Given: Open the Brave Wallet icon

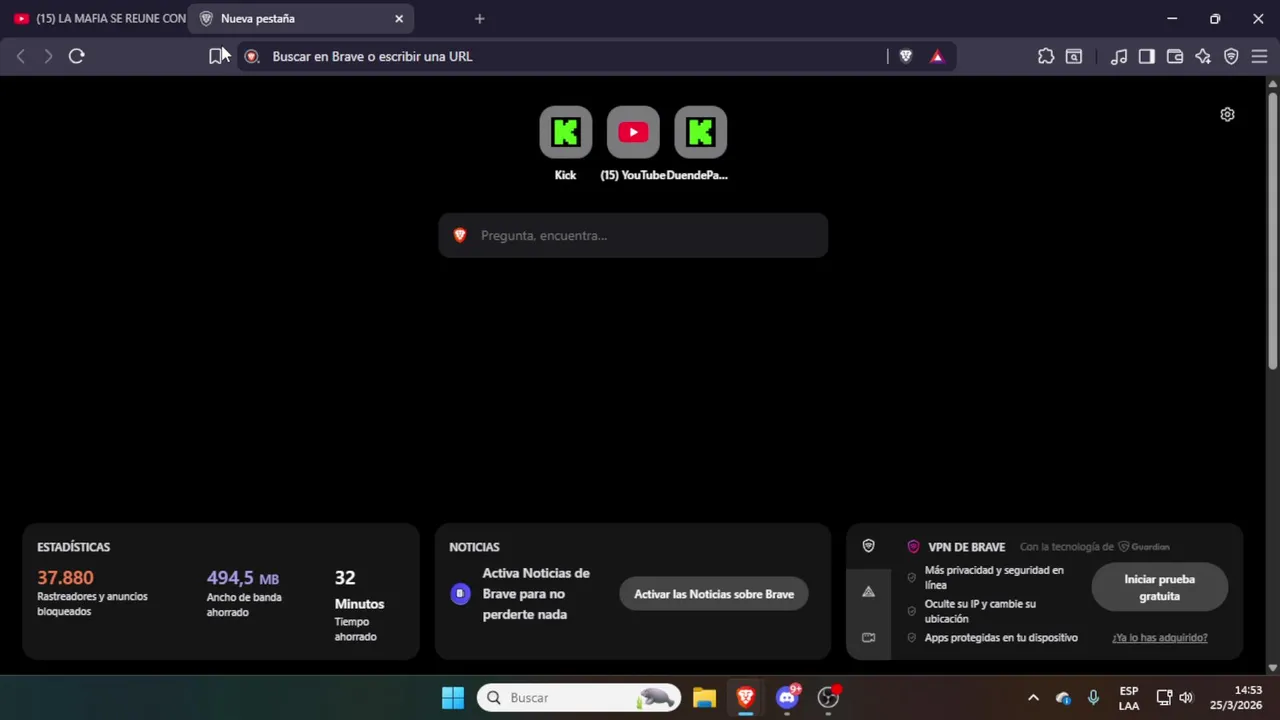Looking at the screenshot, I should click(x=1175, y=56).
